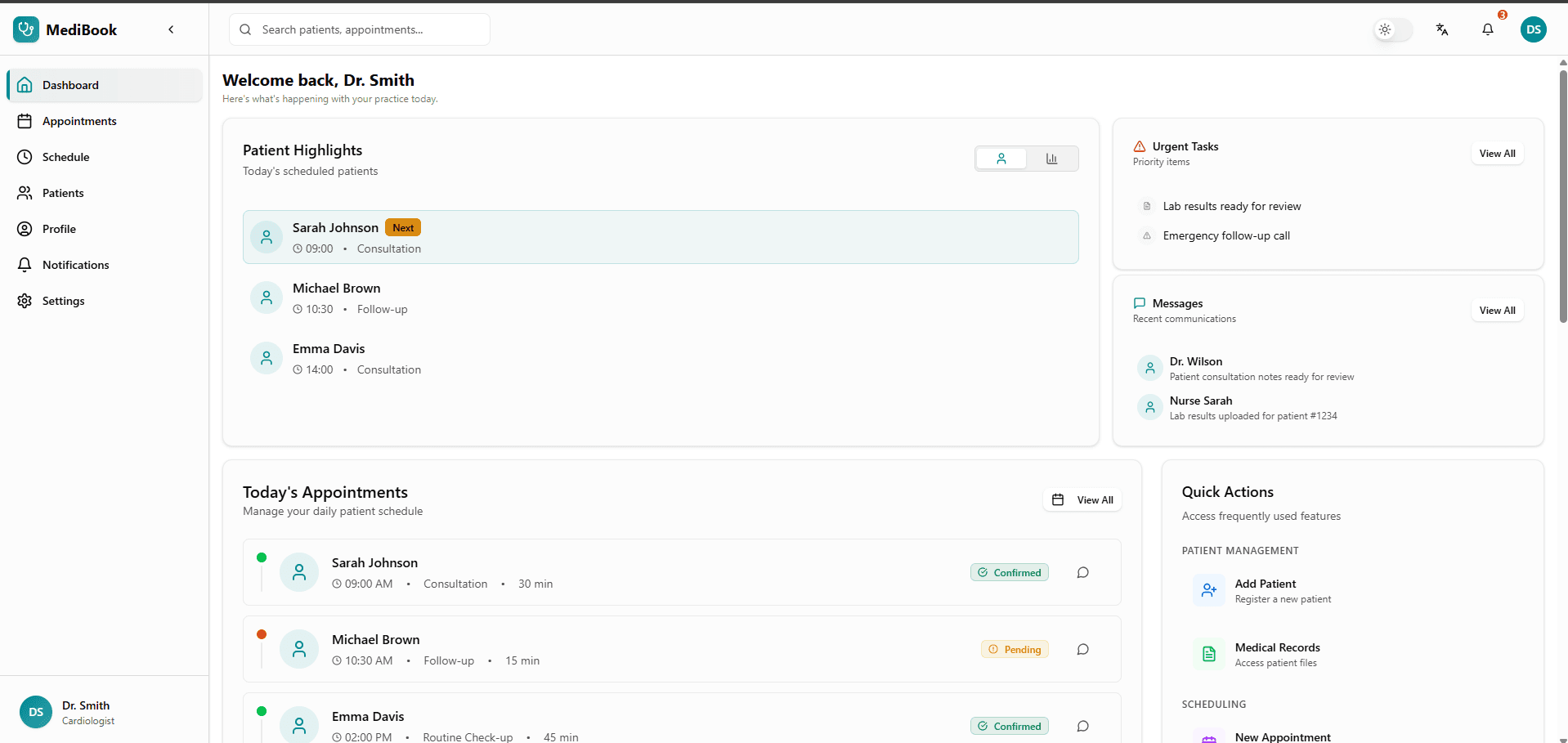The height and width of the screenshot is (743, 1568).
Task: Open the DS user avatar menu
Action: 1534,29
